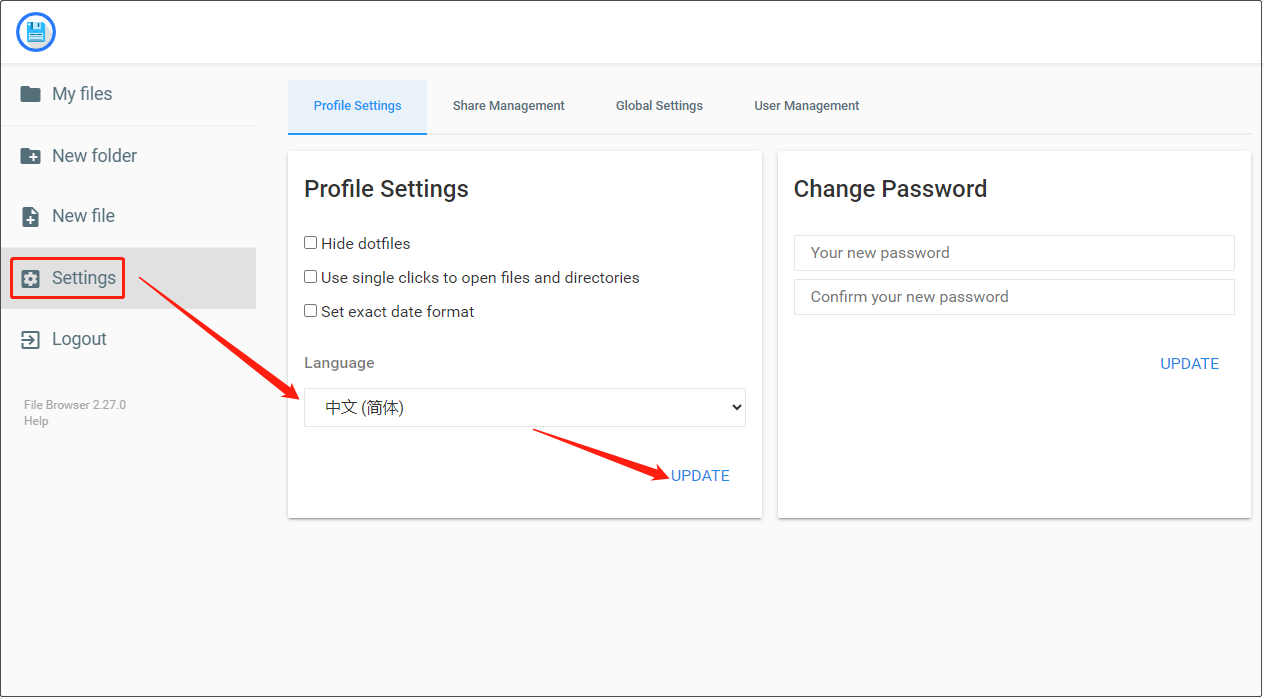Select the Settings gear icon
The image size is (1264, 699).
click(x=31, y=278)
